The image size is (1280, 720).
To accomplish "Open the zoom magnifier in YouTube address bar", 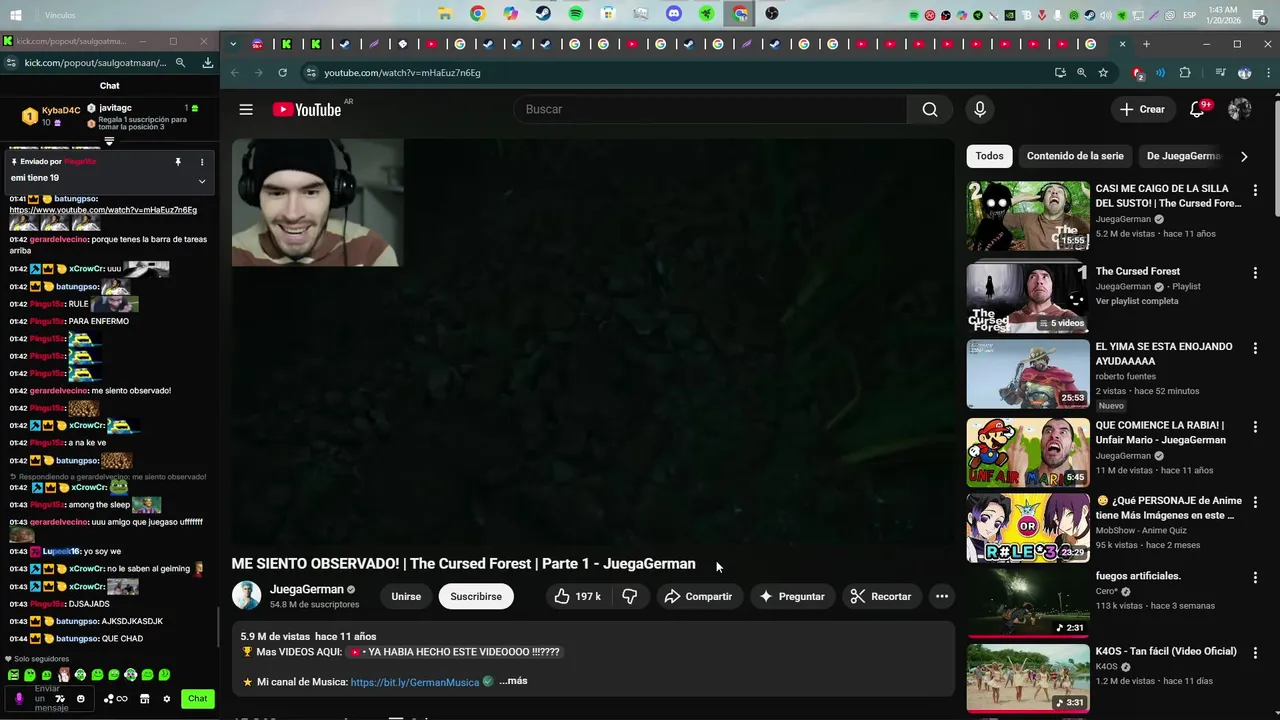I will [x=1081, y=73].
